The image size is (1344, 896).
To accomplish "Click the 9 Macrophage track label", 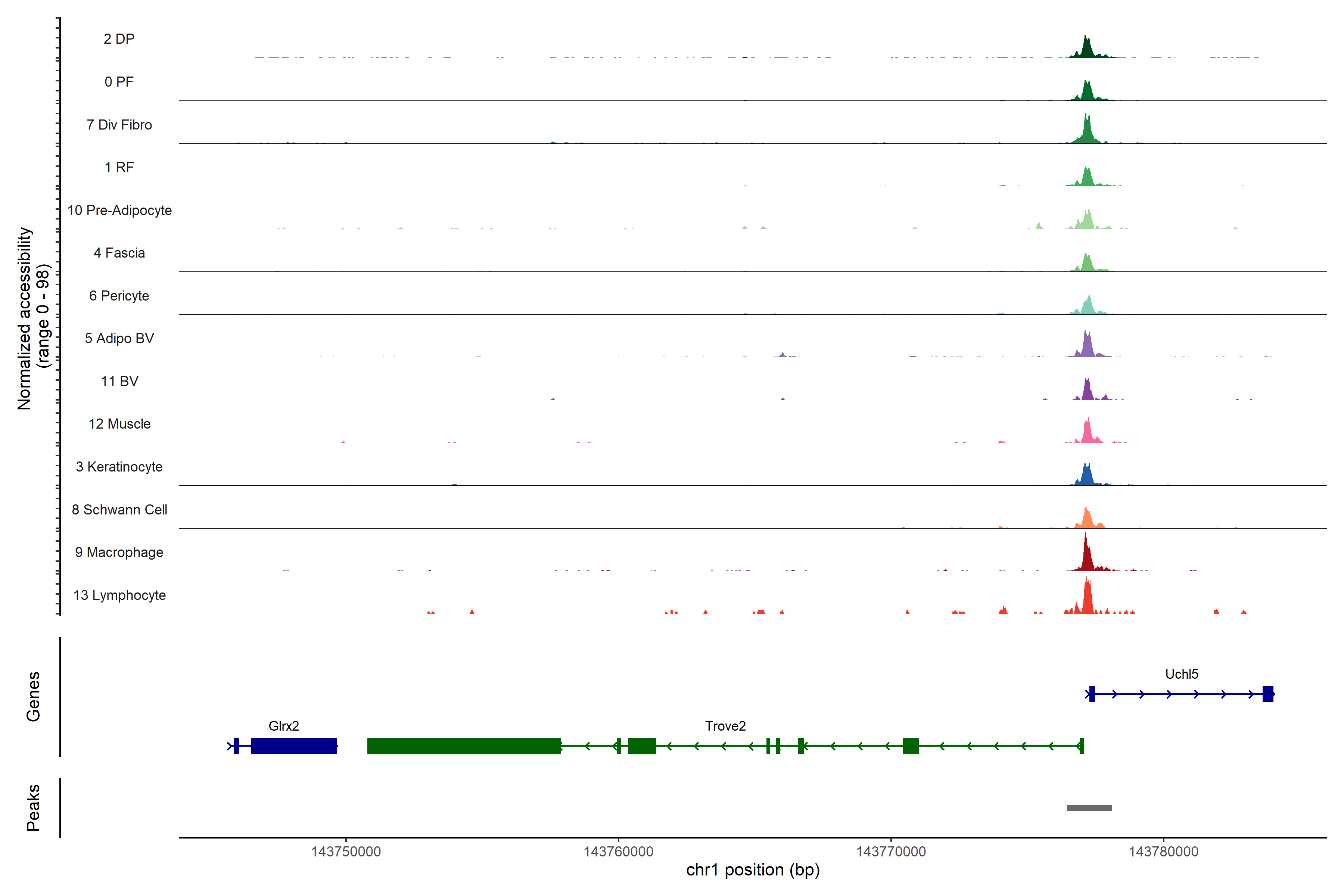I will click(x=119, y=552).
